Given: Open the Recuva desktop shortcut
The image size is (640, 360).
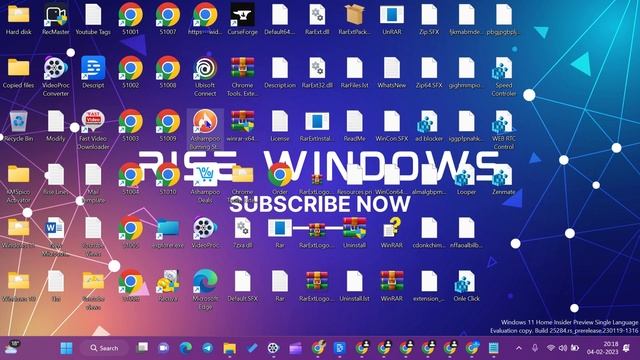Looking at the screenshot, I should 168,286.
